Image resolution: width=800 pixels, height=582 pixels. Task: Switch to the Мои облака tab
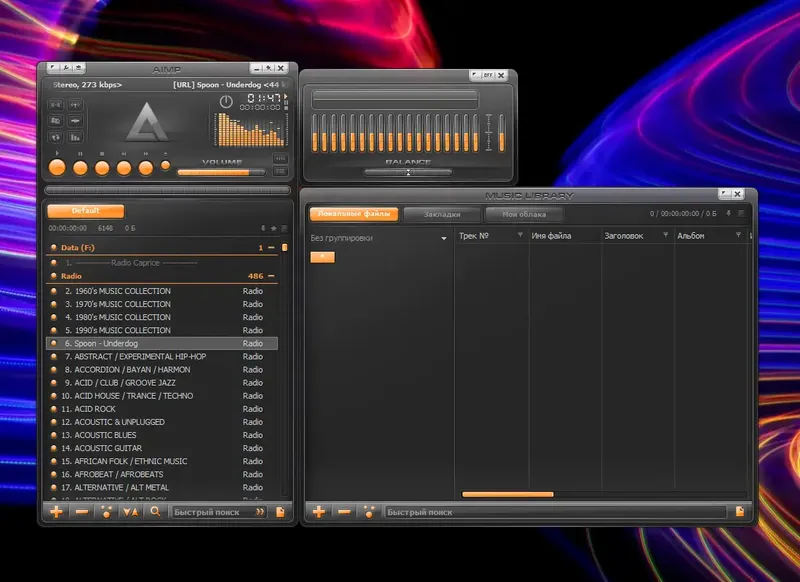coord(524,214)
